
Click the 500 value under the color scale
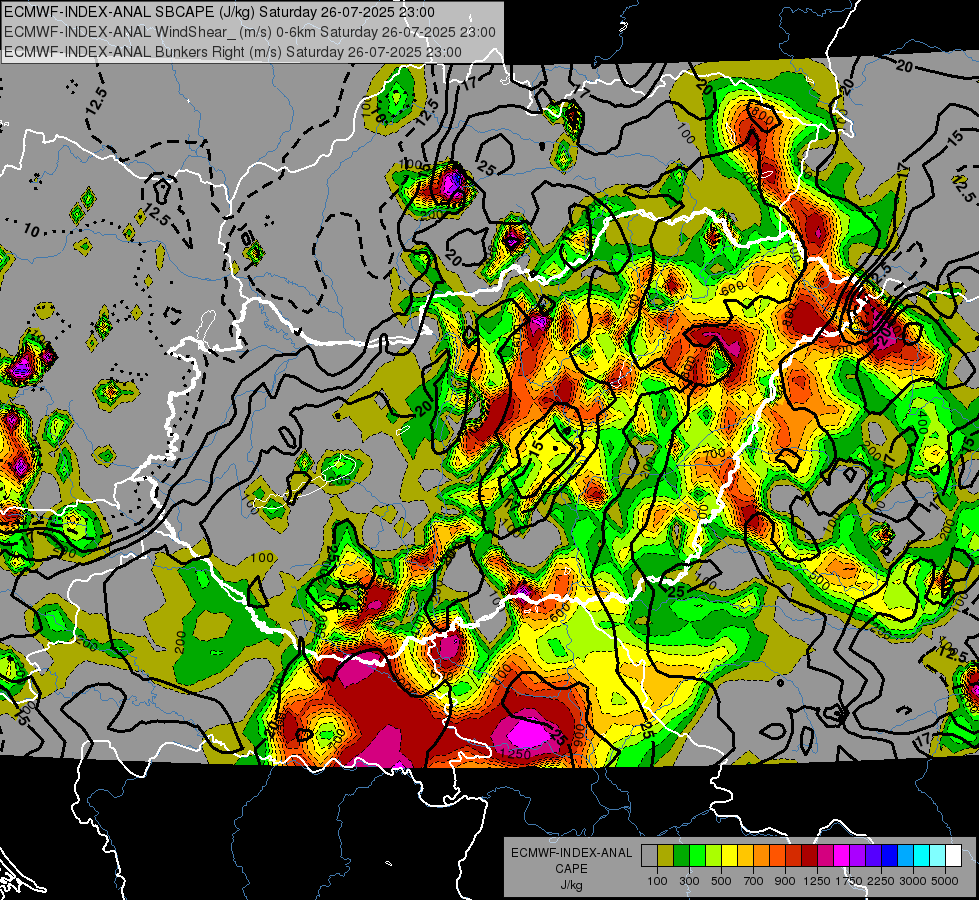(721, 881)
